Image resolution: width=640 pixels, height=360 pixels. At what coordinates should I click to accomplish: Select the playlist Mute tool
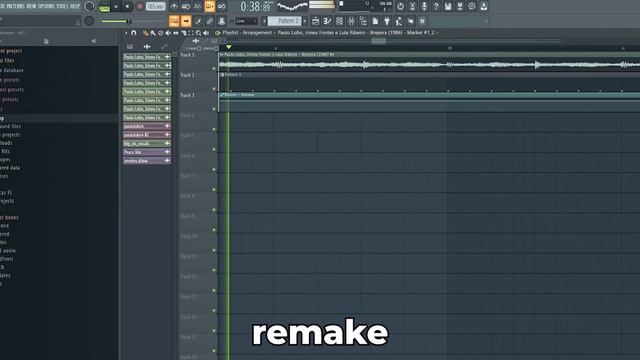tap(168, 33)
